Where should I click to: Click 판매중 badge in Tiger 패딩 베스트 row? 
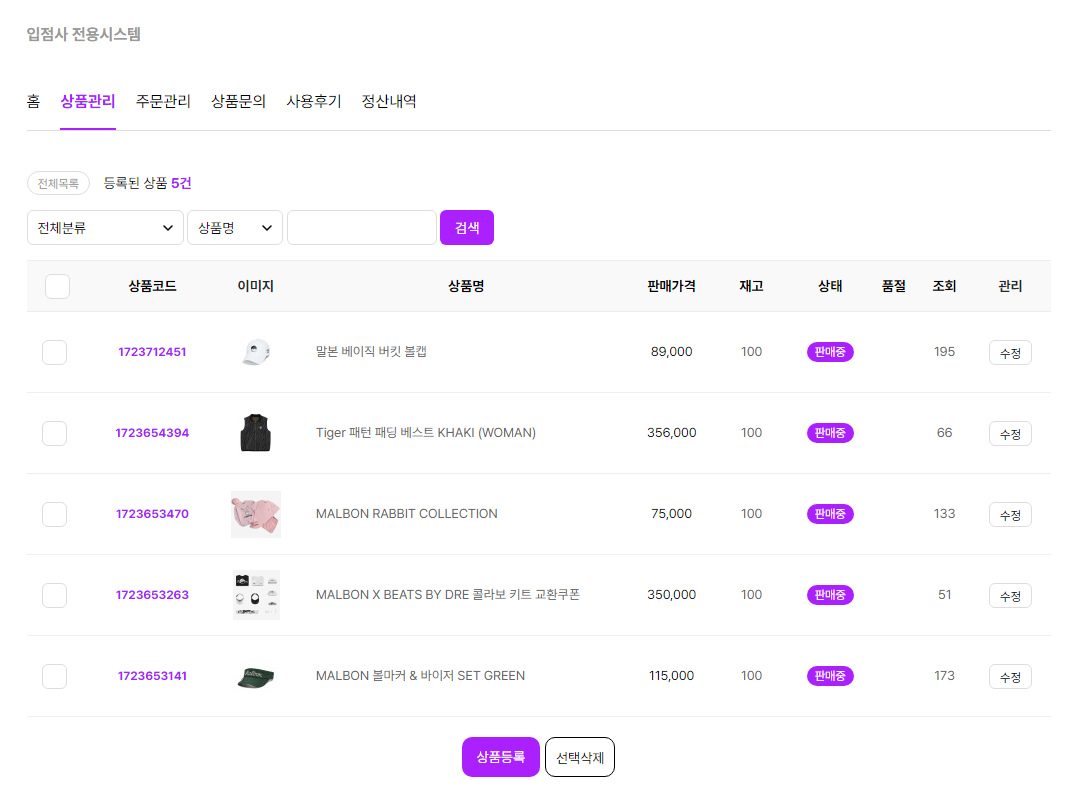pyautogui.click(x=830, y=433)
